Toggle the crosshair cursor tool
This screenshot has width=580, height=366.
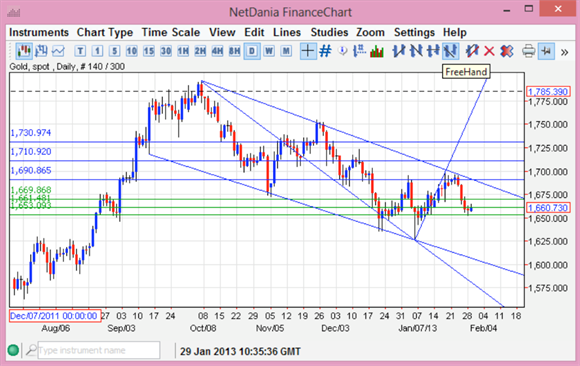tap(308, 51)
